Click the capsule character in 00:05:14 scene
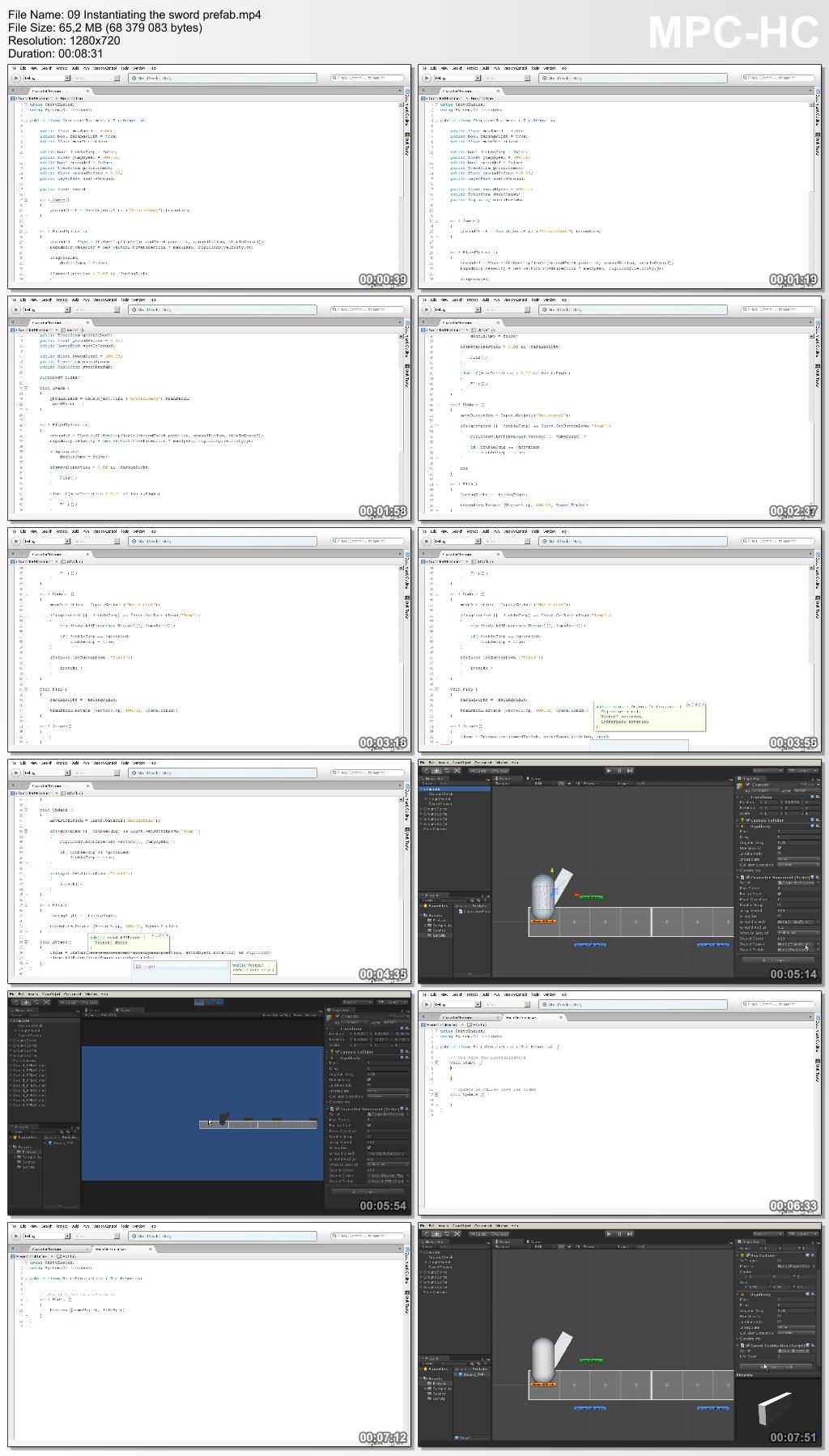The image size is (829, 1456). click(543, 896)
